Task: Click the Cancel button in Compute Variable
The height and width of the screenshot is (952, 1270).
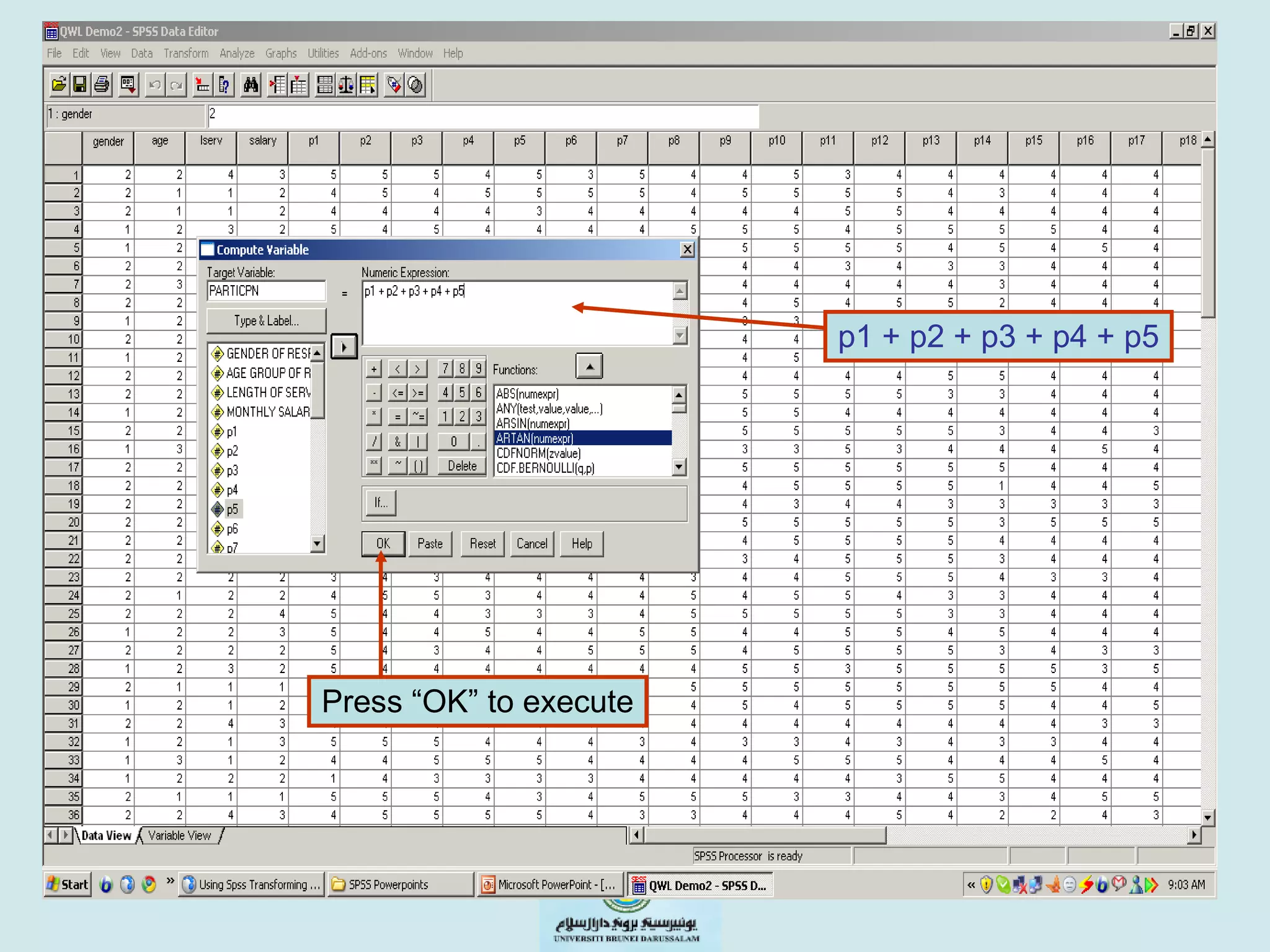Action: pos(532,544)
